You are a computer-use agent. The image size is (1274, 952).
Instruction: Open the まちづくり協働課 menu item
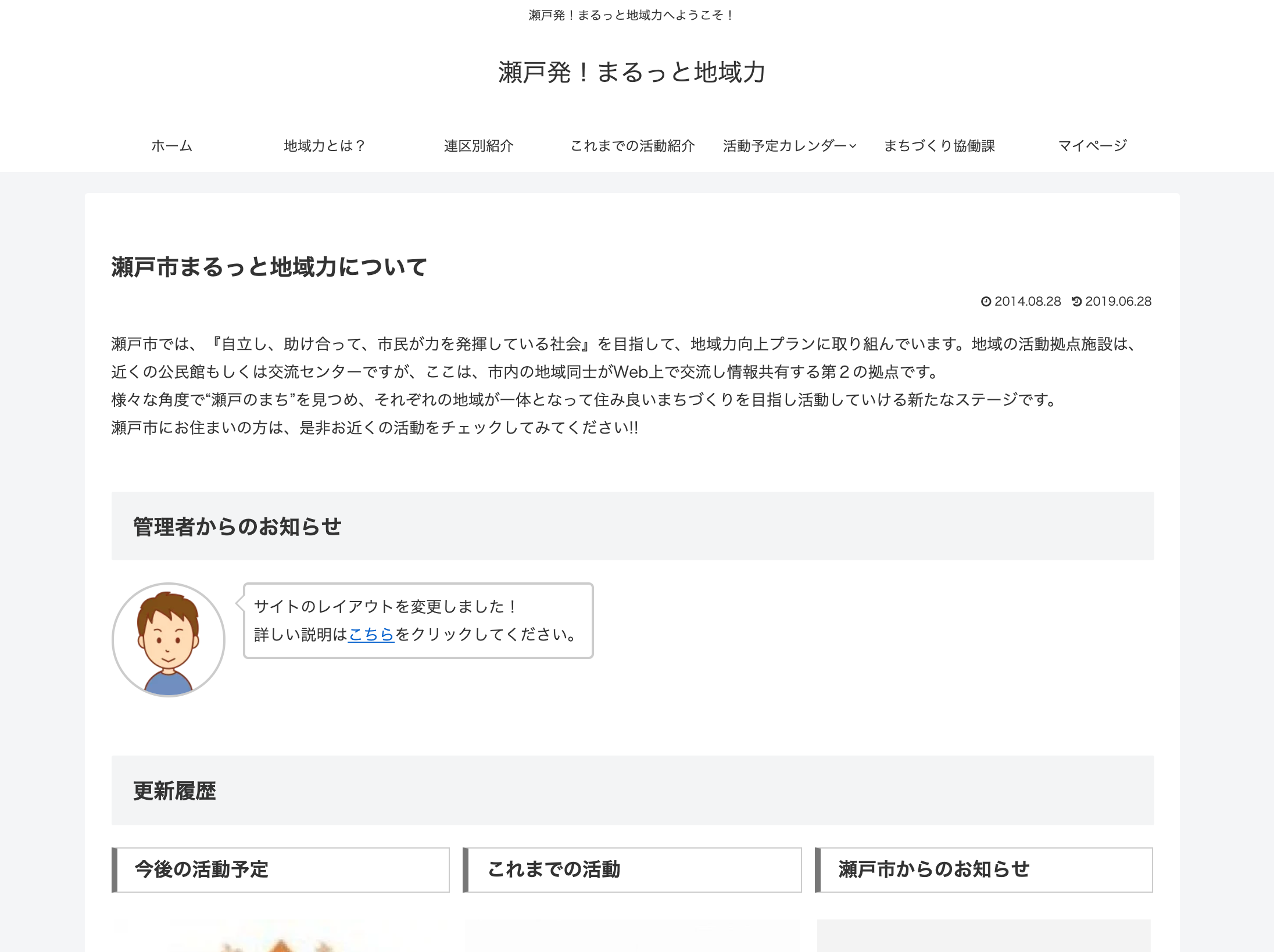point(939,146)
